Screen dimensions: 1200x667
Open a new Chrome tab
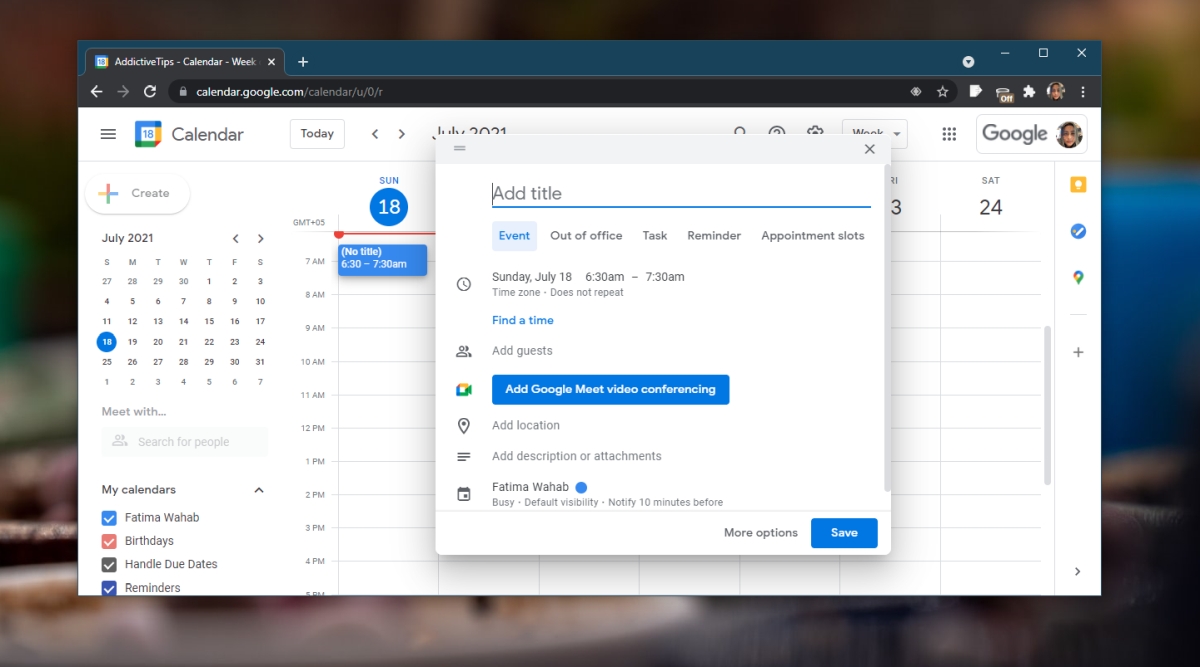pos(303,61)
